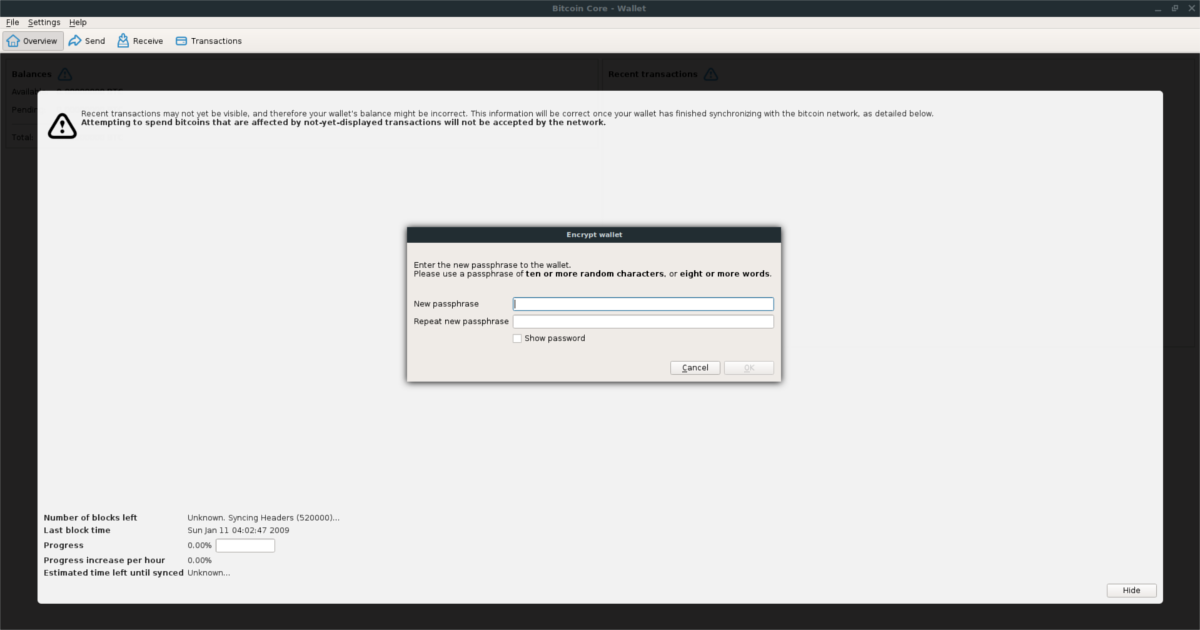Screen dimensions: 1200x630
Task: Click the sync Progress bar
Action: 245,546
